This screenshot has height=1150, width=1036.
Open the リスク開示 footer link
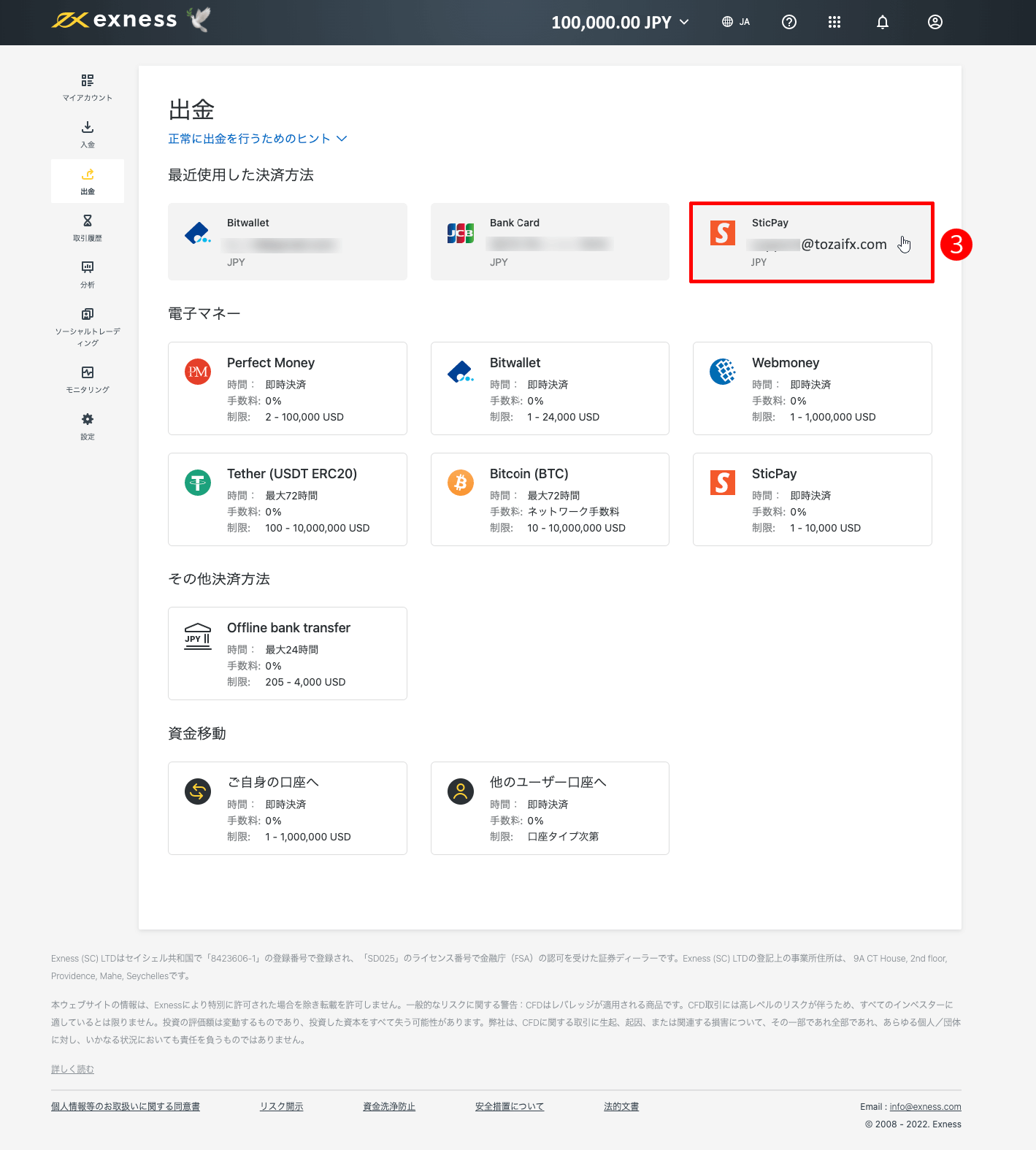(281, 1107)
